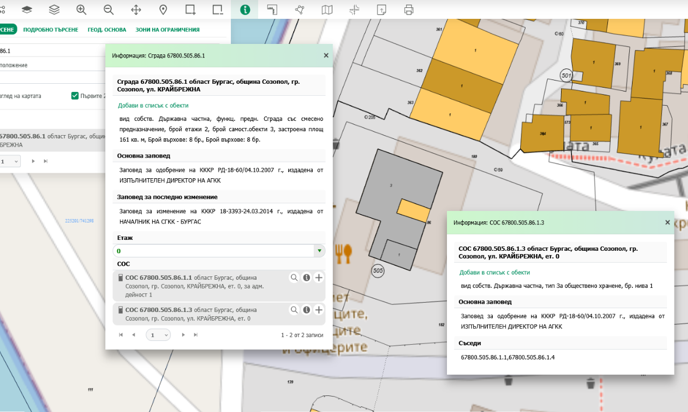Zoom to СОС 67800.505.86.1.1 with magnifier
The width and height of the screenshot is (688, 412).
click(294, 278)
